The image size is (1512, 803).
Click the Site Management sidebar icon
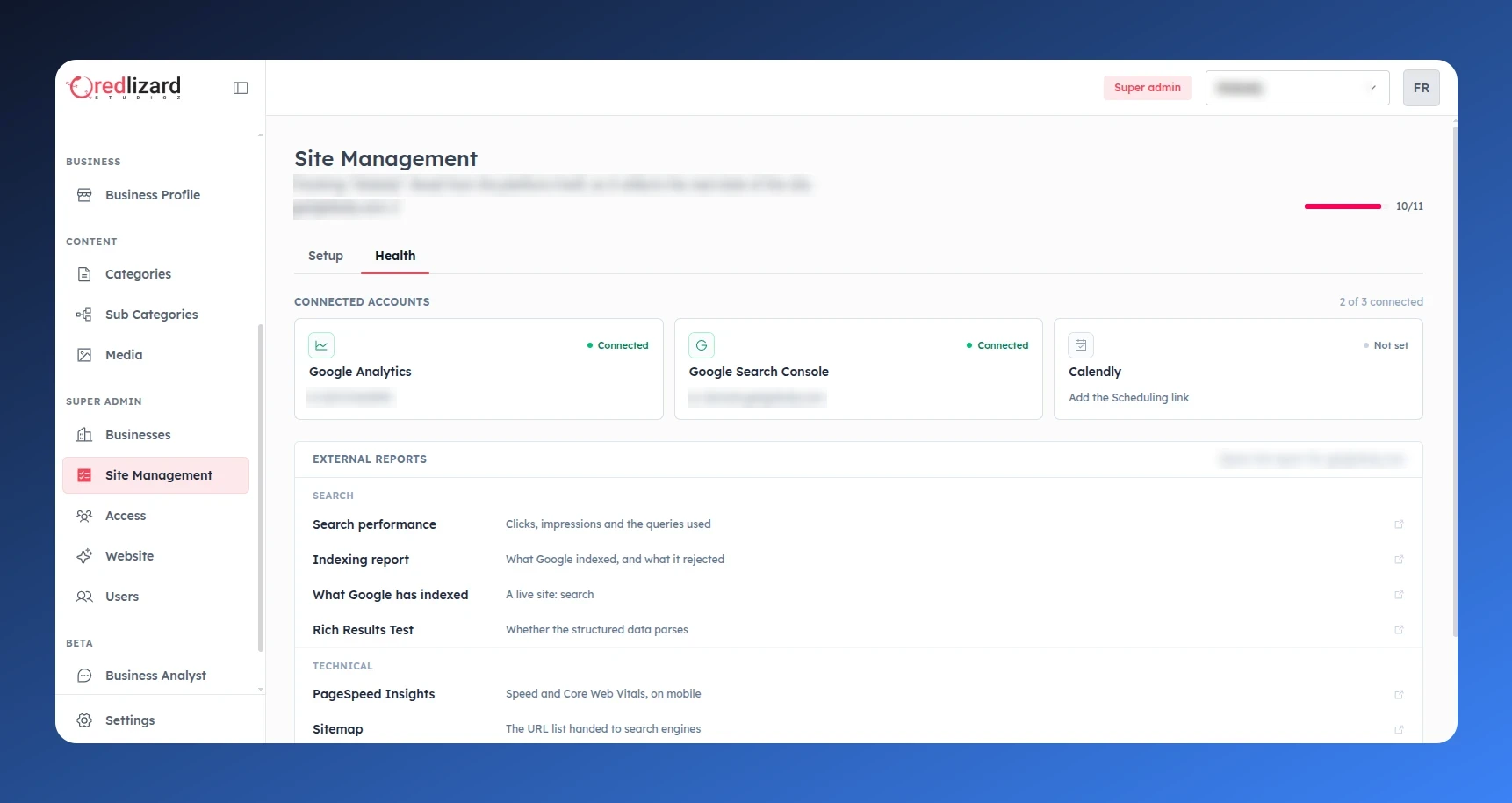[x=84, y=475]
